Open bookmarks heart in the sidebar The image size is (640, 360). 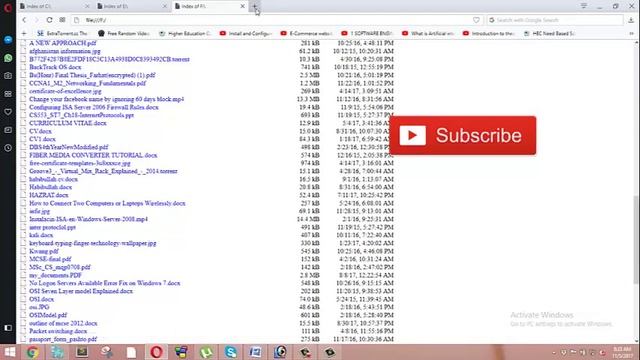tap(8, 112)
